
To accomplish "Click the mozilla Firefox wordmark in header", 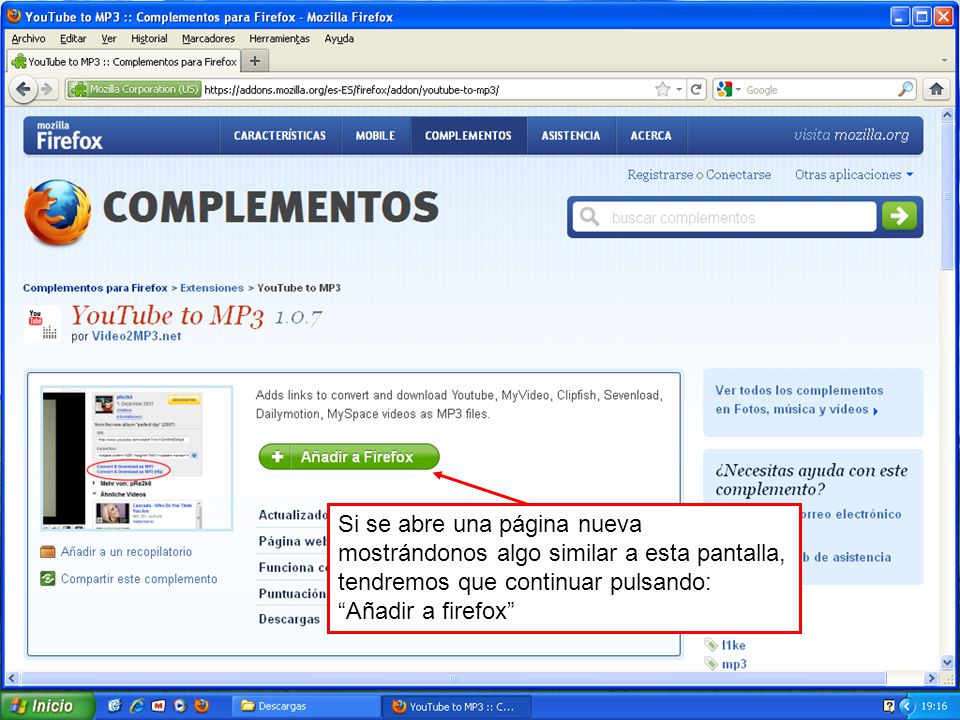I will point(69,135).
